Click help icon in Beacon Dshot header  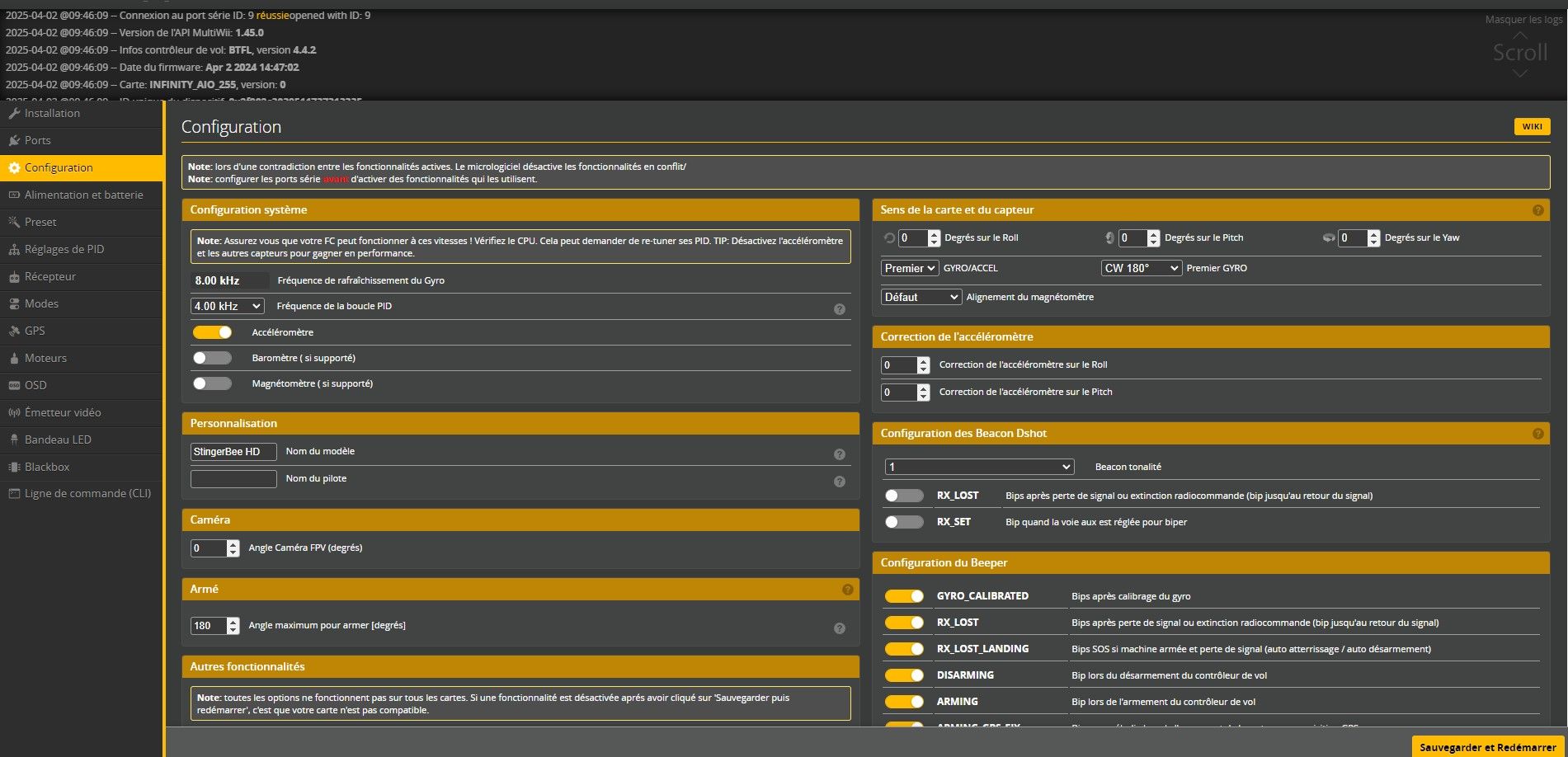tap(1537, 434)
